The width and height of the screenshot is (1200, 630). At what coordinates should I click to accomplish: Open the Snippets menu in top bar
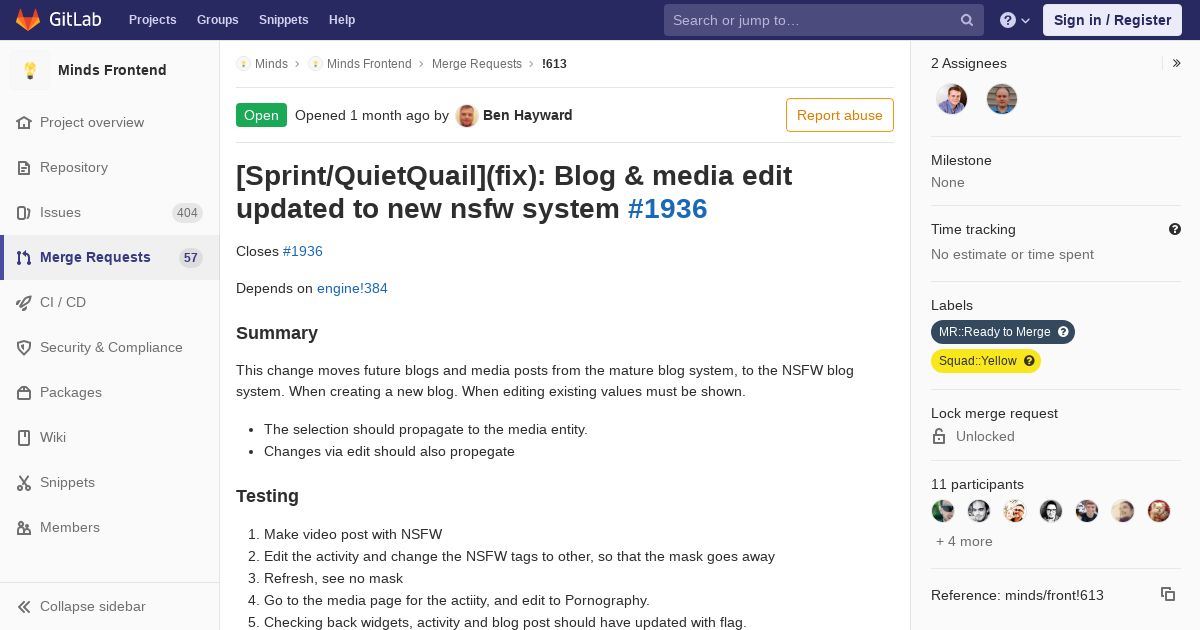[x=283, y=20]
